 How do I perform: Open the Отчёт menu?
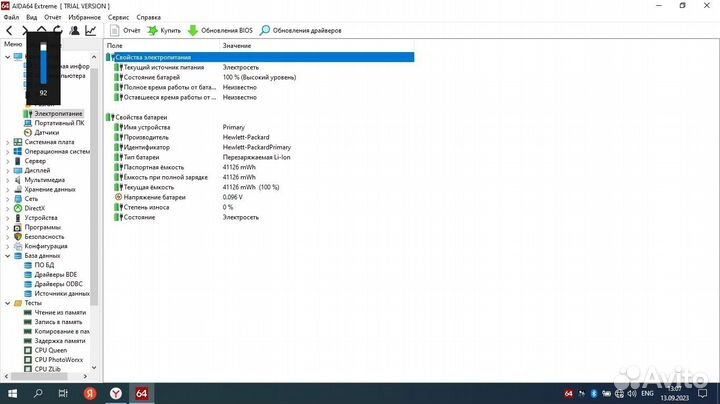click(x=53, y=17)
